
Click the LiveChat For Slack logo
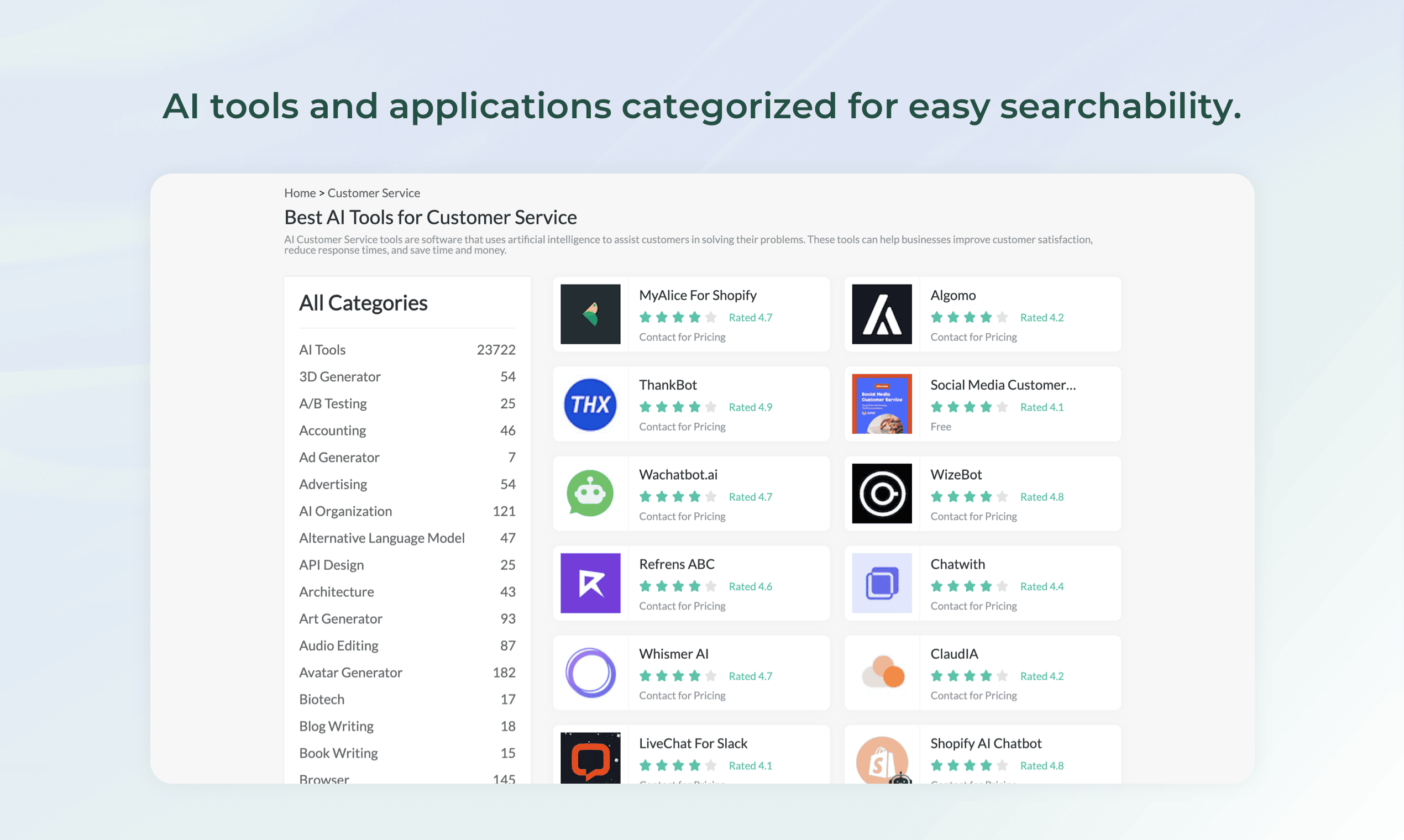(590, 757)
